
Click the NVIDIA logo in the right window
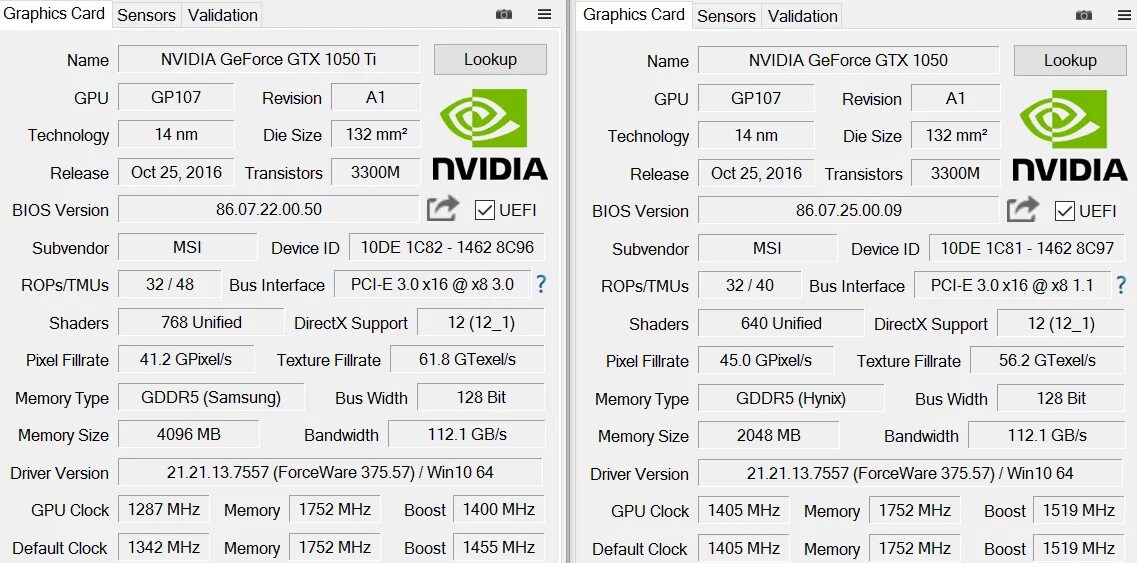[x=1070, y=136]
